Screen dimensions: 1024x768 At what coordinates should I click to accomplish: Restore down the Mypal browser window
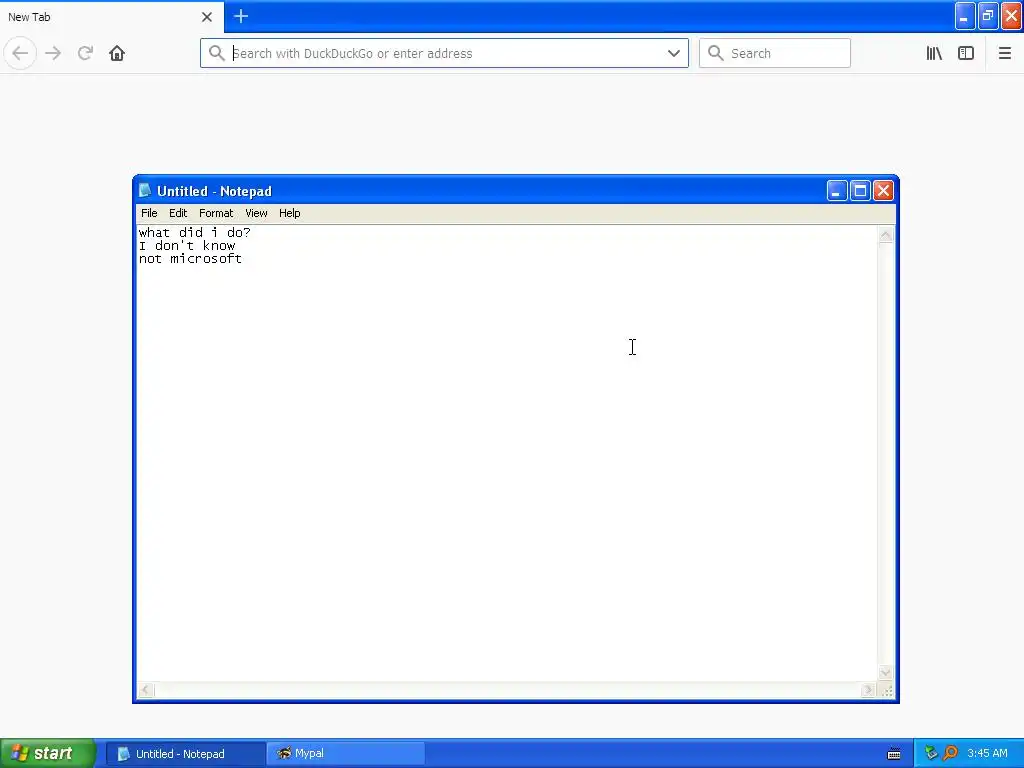click(x=988, y=16)
